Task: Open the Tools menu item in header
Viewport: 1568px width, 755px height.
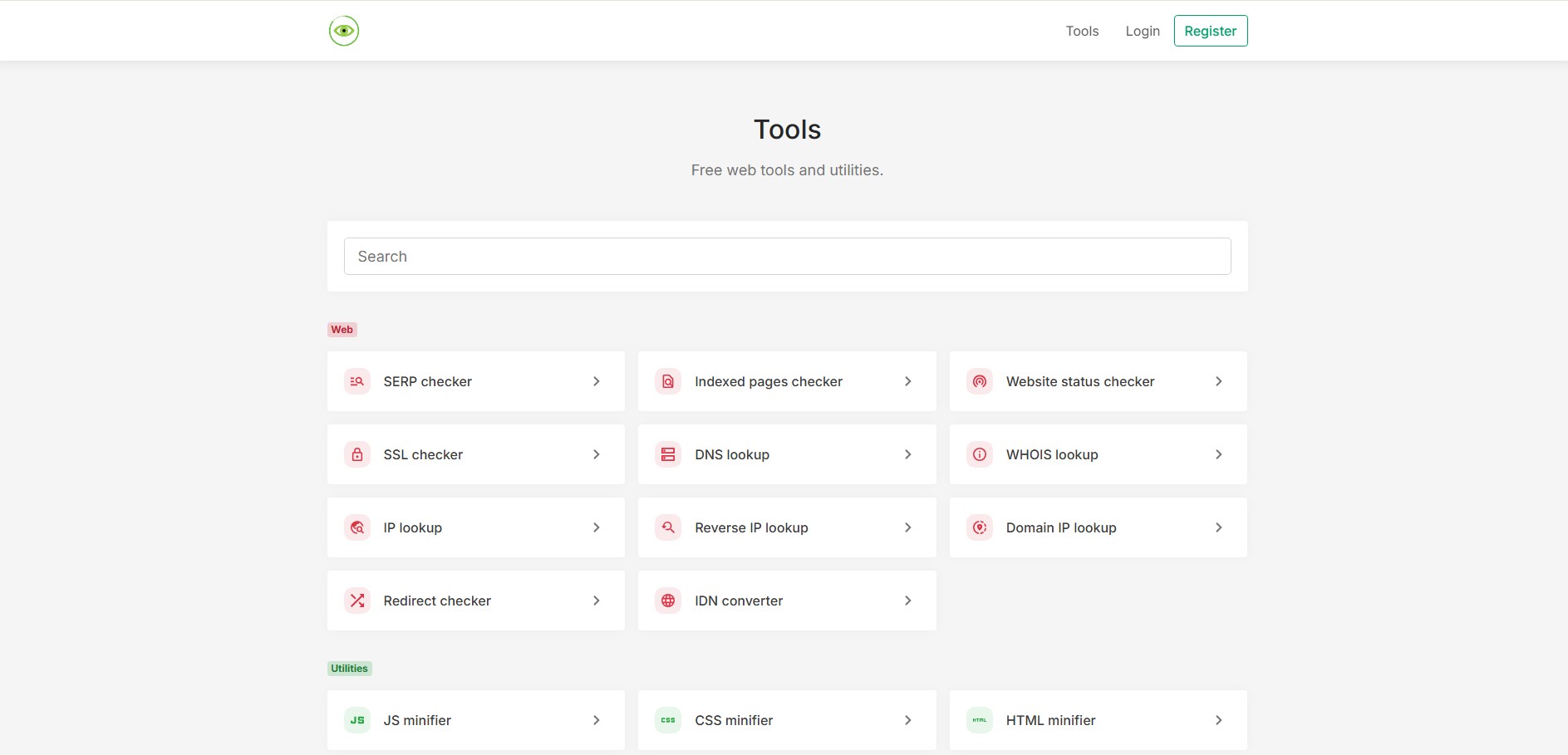Action: [x=1082, y=31]
